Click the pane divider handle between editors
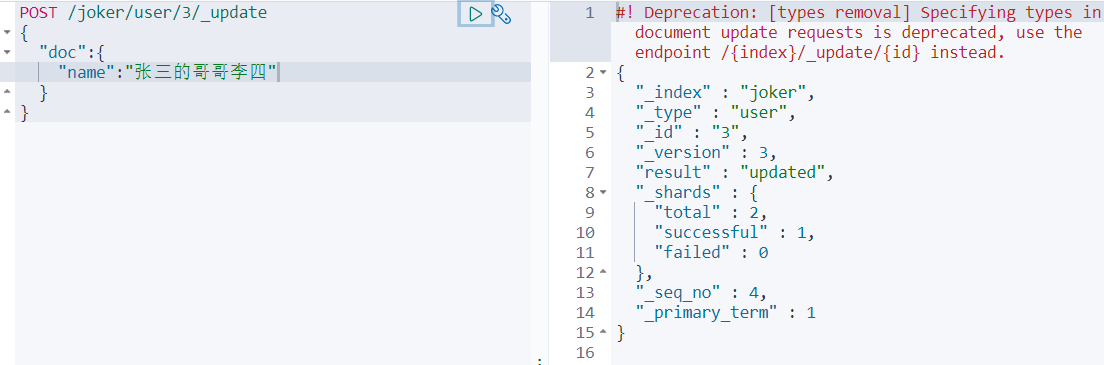The image size is (1104, 365). [540, 361]
